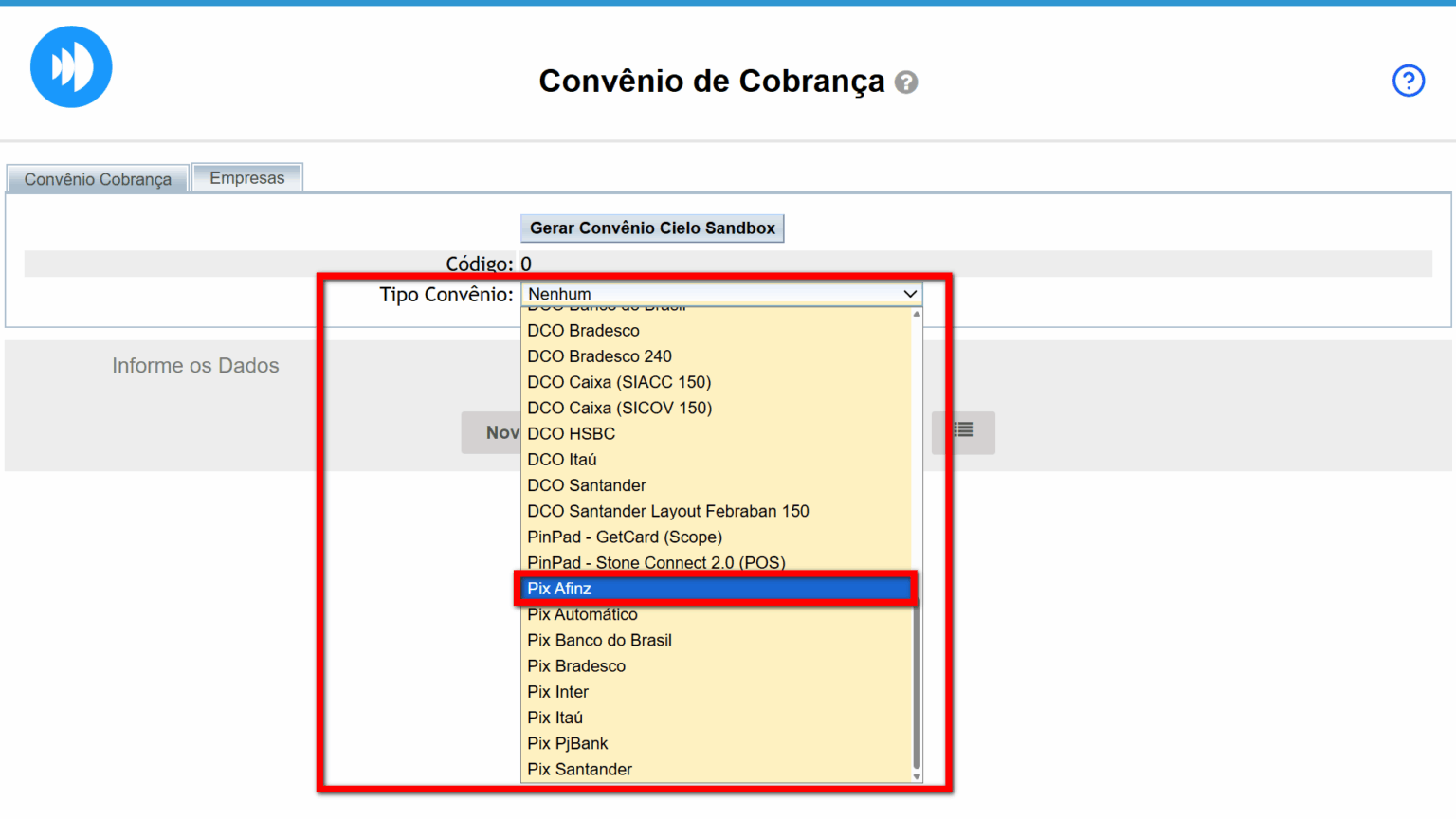Click the partially hidden Novo button
Screen dimensions: 1456x819
[x=491, y=432]
